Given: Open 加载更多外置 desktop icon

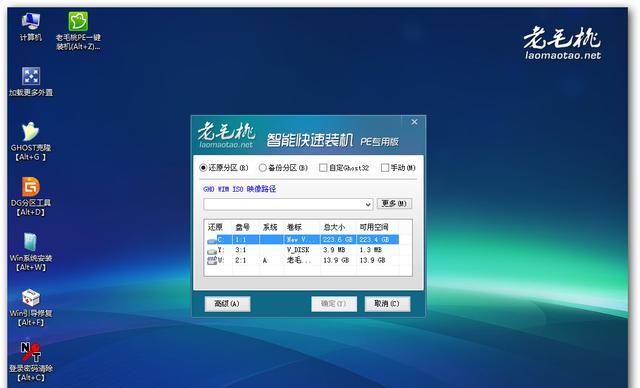Looking at the screenshot, I should (x=31, y=82).
